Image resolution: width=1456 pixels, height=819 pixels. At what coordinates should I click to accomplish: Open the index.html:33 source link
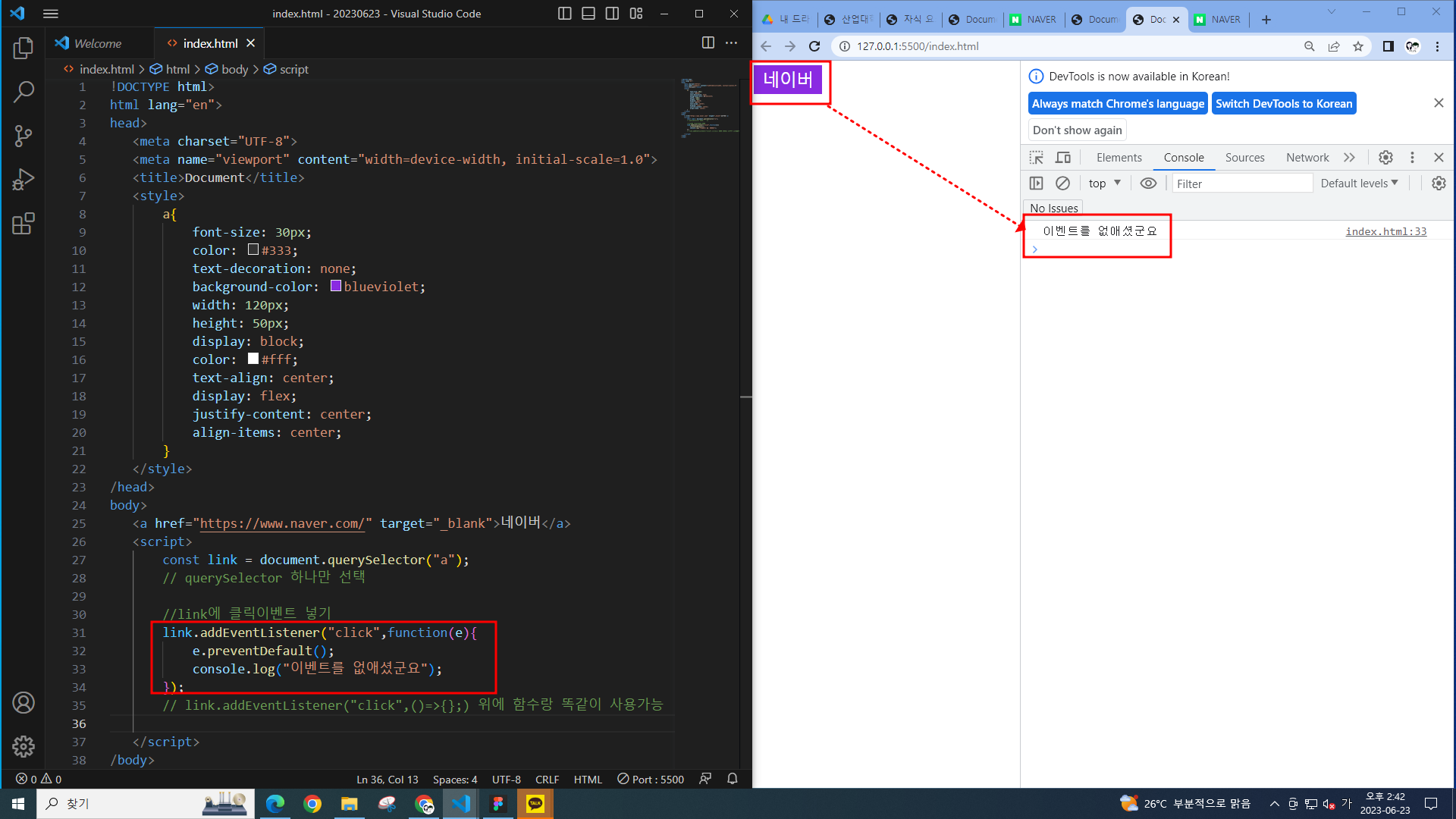1385,231
